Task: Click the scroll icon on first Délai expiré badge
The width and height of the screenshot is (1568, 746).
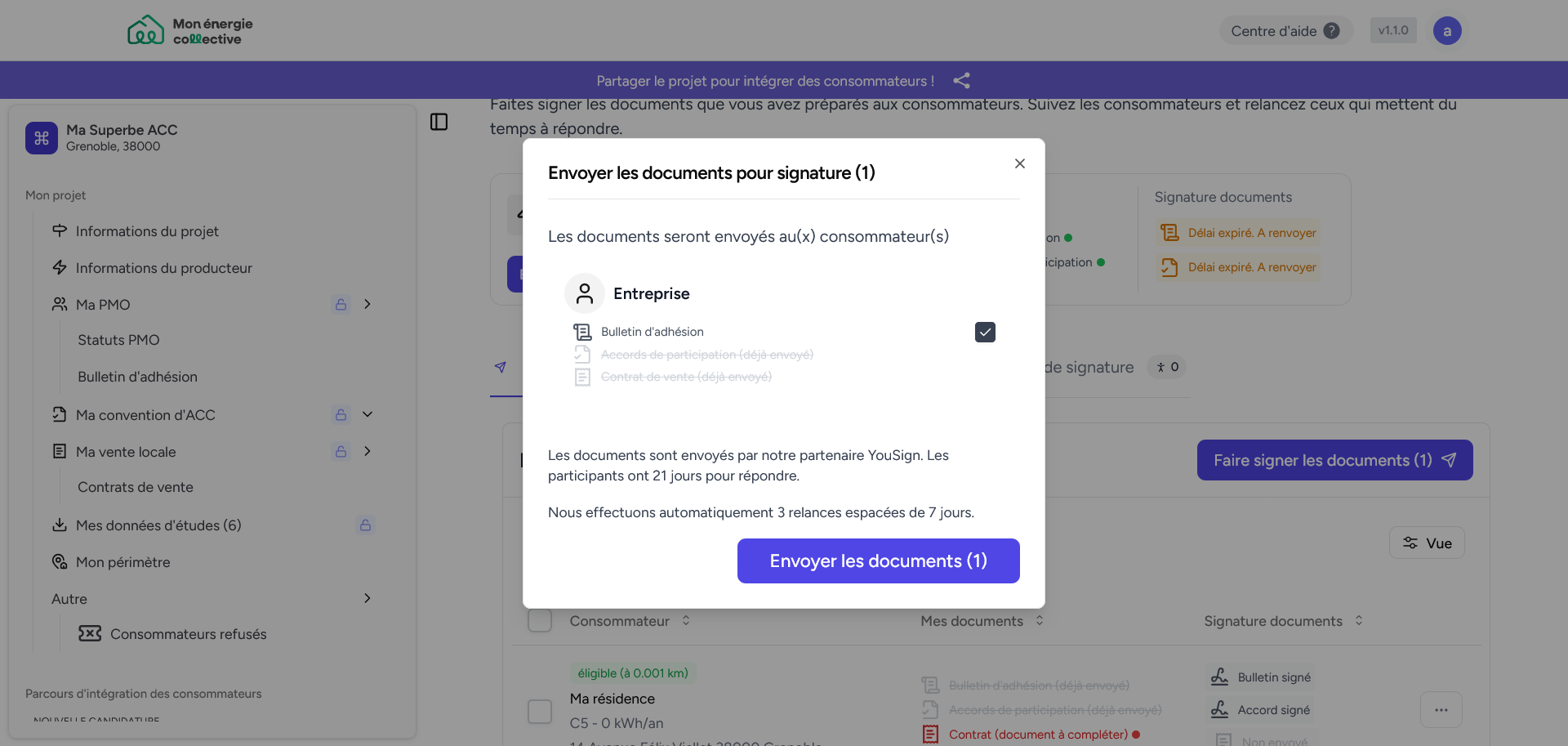Action: (1169, 233)
